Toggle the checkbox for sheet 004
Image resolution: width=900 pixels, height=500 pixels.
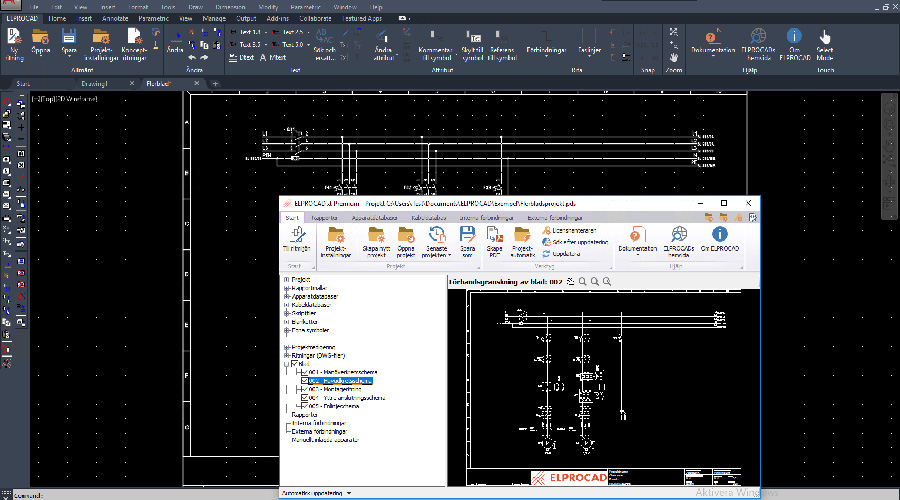(x=305, y=398)
